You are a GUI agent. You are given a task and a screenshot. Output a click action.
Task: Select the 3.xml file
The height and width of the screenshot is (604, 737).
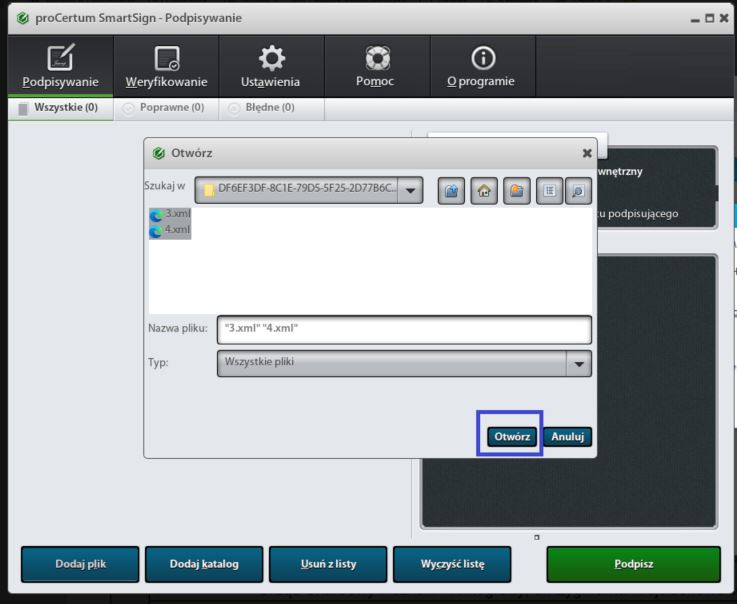[170, 214]
